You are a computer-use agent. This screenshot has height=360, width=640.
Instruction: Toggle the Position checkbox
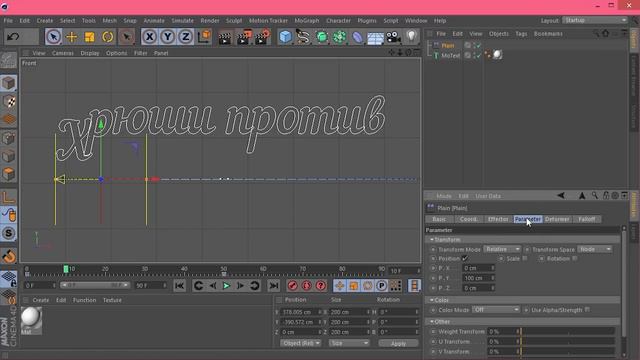click(465, 258)
